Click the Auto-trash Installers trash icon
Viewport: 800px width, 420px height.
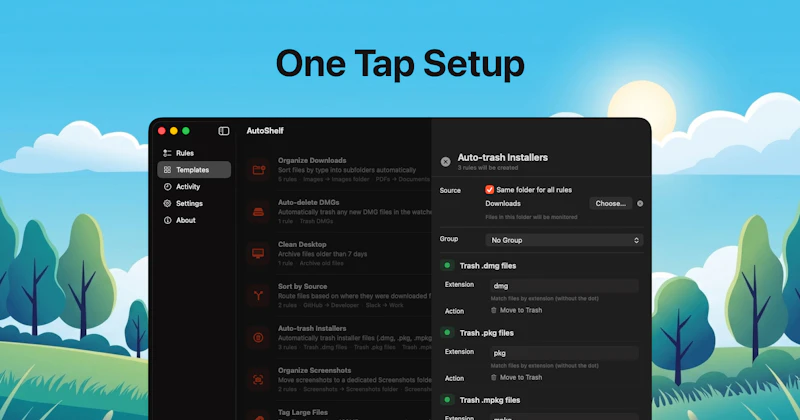tap(259, 338)
